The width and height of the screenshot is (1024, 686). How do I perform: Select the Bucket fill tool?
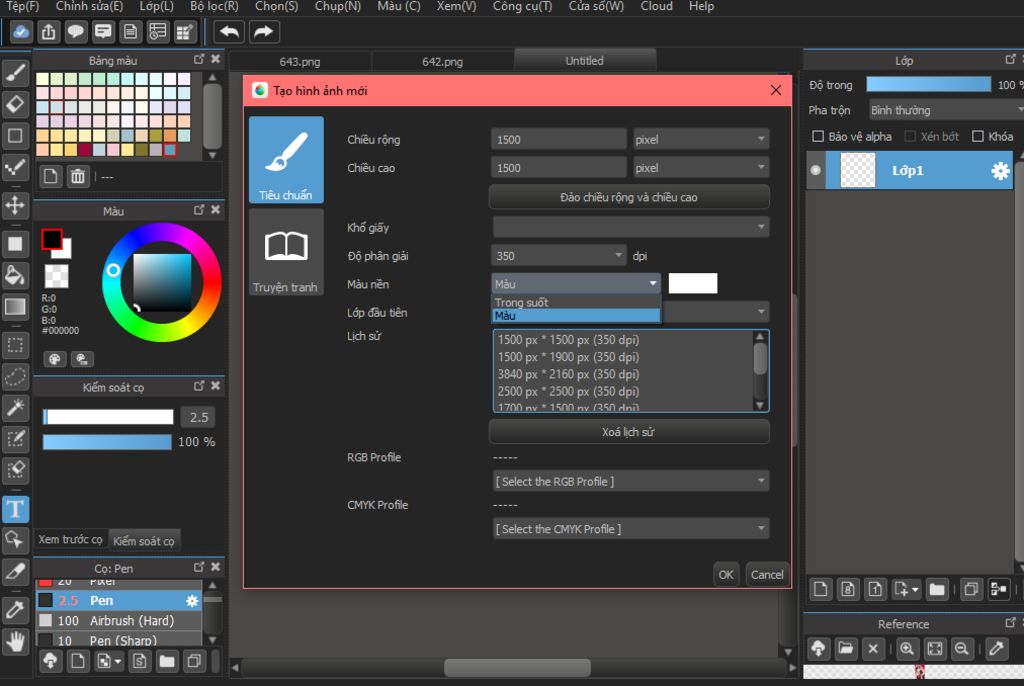[15, 276]
